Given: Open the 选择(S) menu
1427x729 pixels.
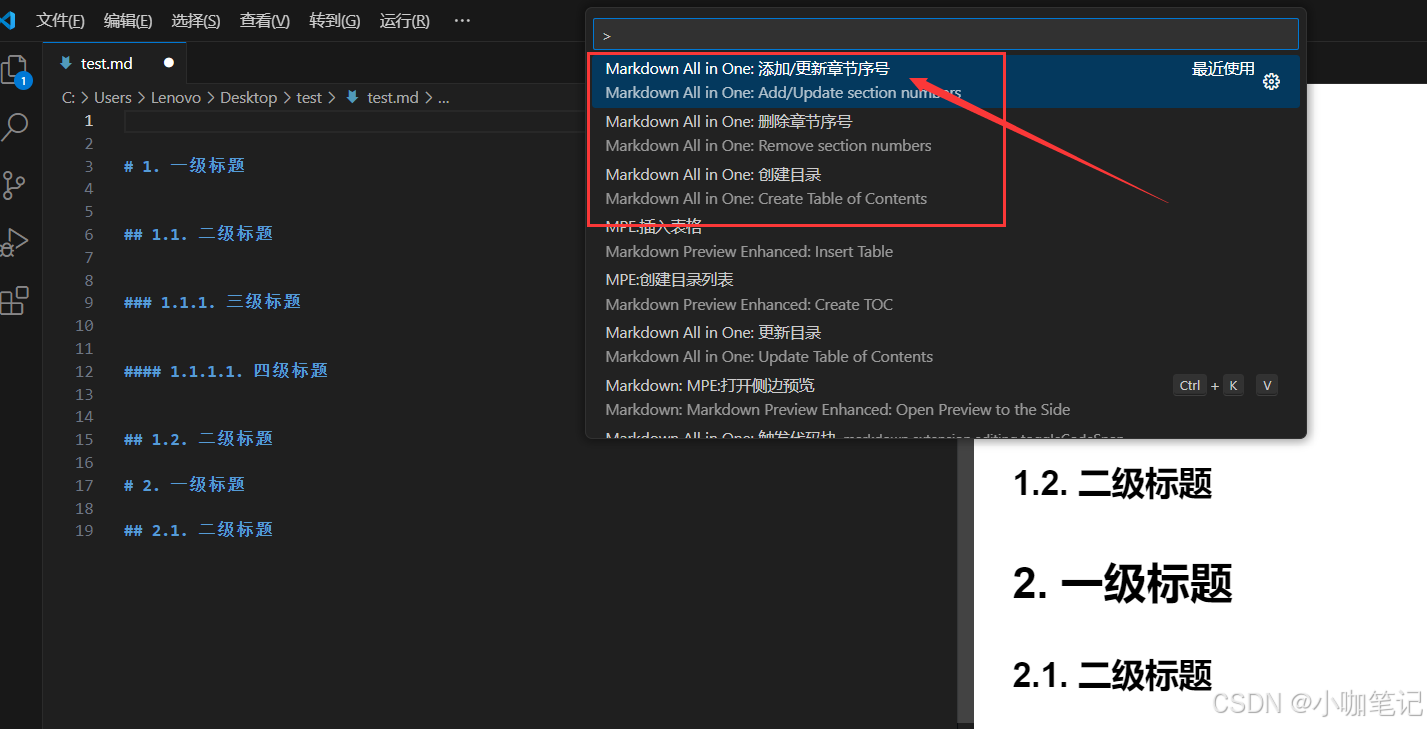Looking at the screenshot, I should point(196,21).
